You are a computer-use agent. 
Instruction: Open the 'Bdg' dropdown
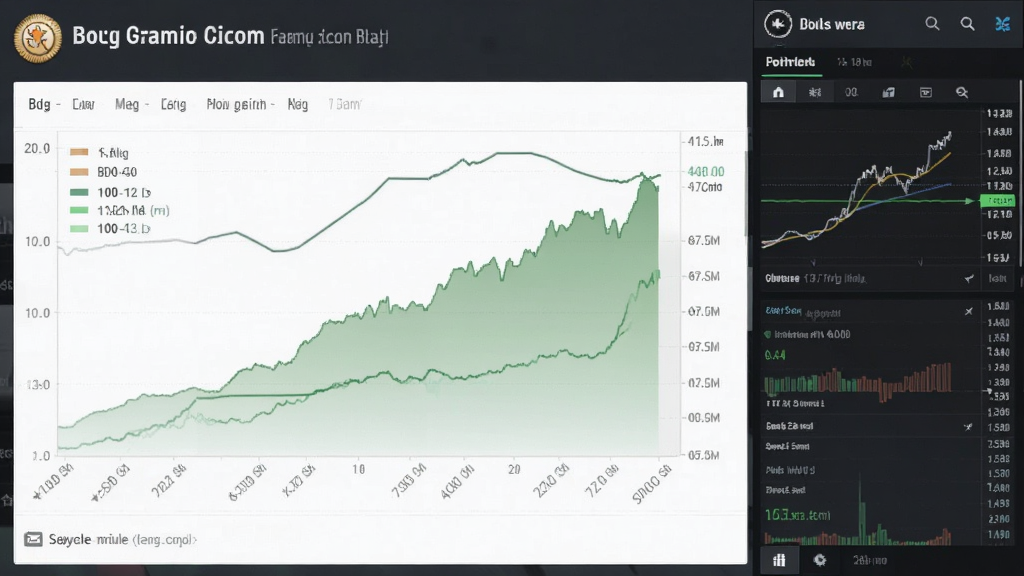tap(43, 104)
